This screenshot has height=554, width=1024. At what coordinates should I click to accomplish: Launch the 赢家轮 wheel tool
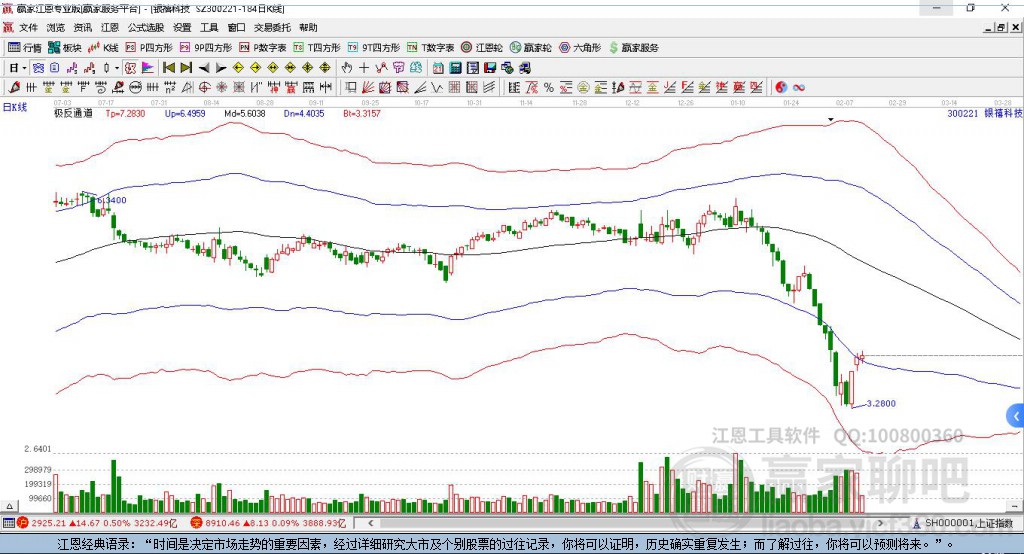pyautogui.click(x=530, y=48)
